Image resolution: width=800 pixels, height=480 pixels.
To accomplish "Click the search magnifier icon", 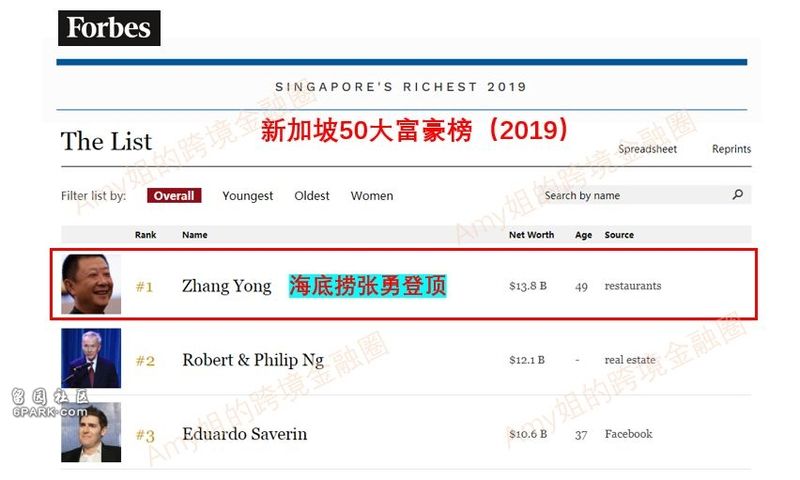I will (738, 194).
